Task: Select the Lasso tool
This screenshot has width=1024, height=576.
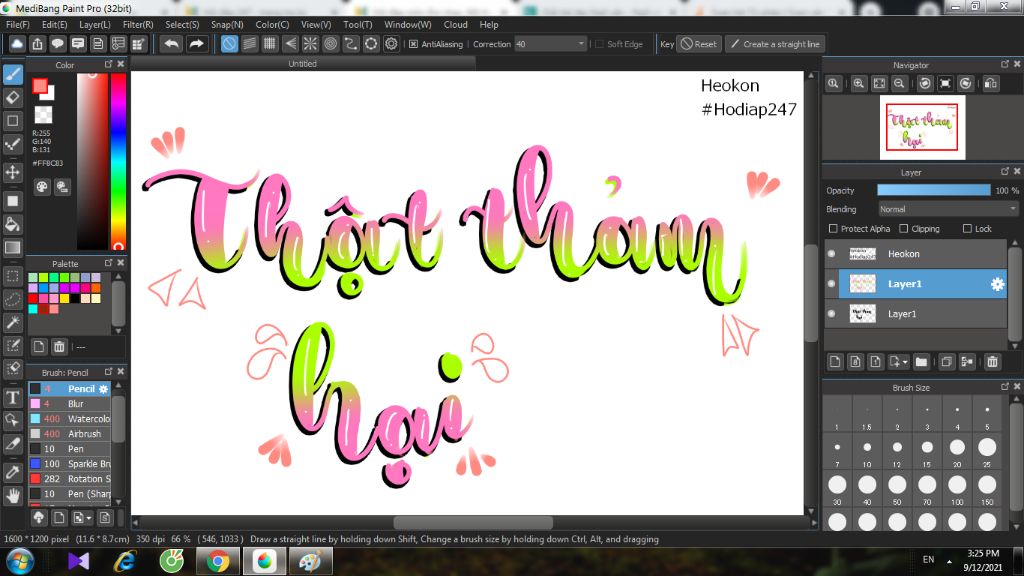Action: tap(12, 299)
